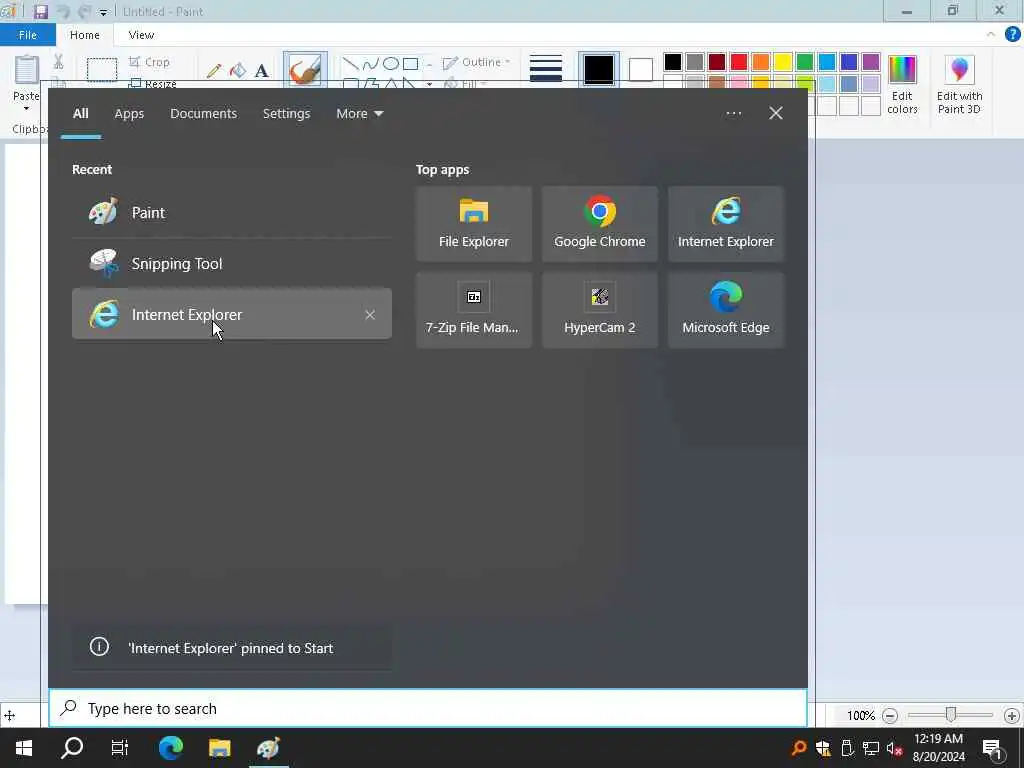Image resolution: width=1024 pixels, height=768 pixels.
Task: Close the search panel
Action: [775, 113]
